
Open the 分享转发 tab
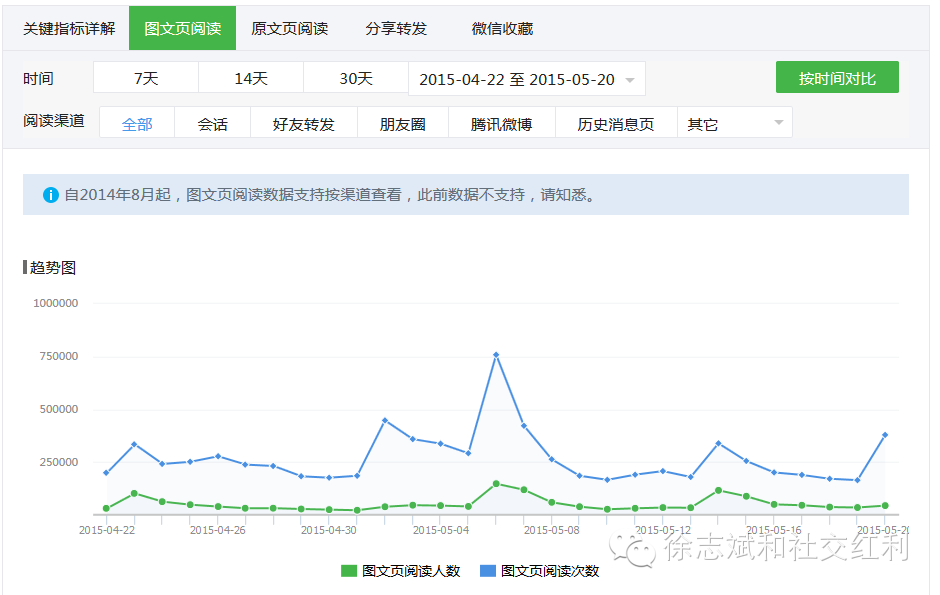click(x=396, y=29)
